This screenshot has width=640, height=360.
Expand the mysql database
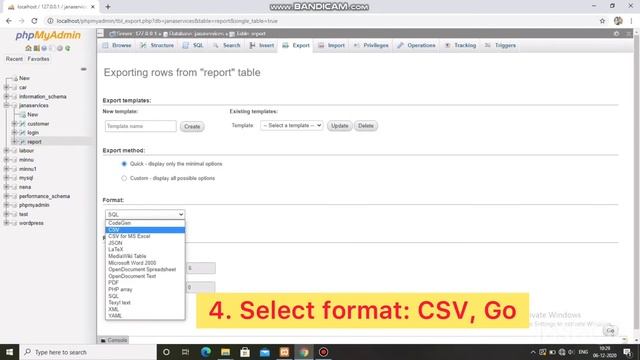click(x=6, y=178)
